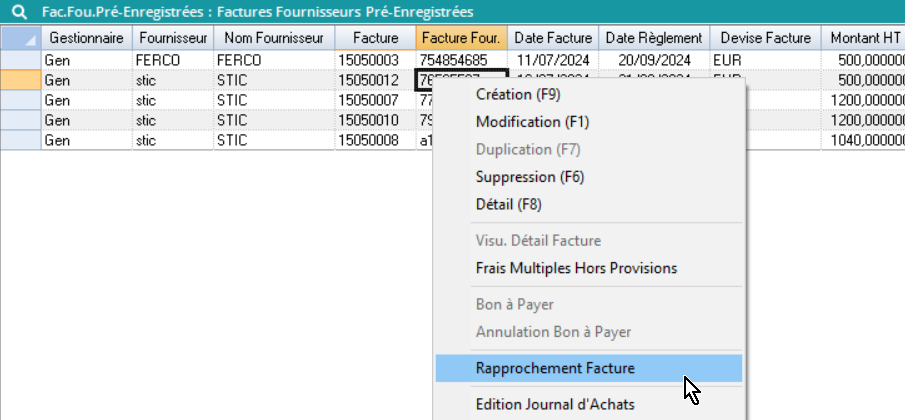Click the grid select-all corner cell
This screenshot has height=420, width=905.
tap(20, 38)
